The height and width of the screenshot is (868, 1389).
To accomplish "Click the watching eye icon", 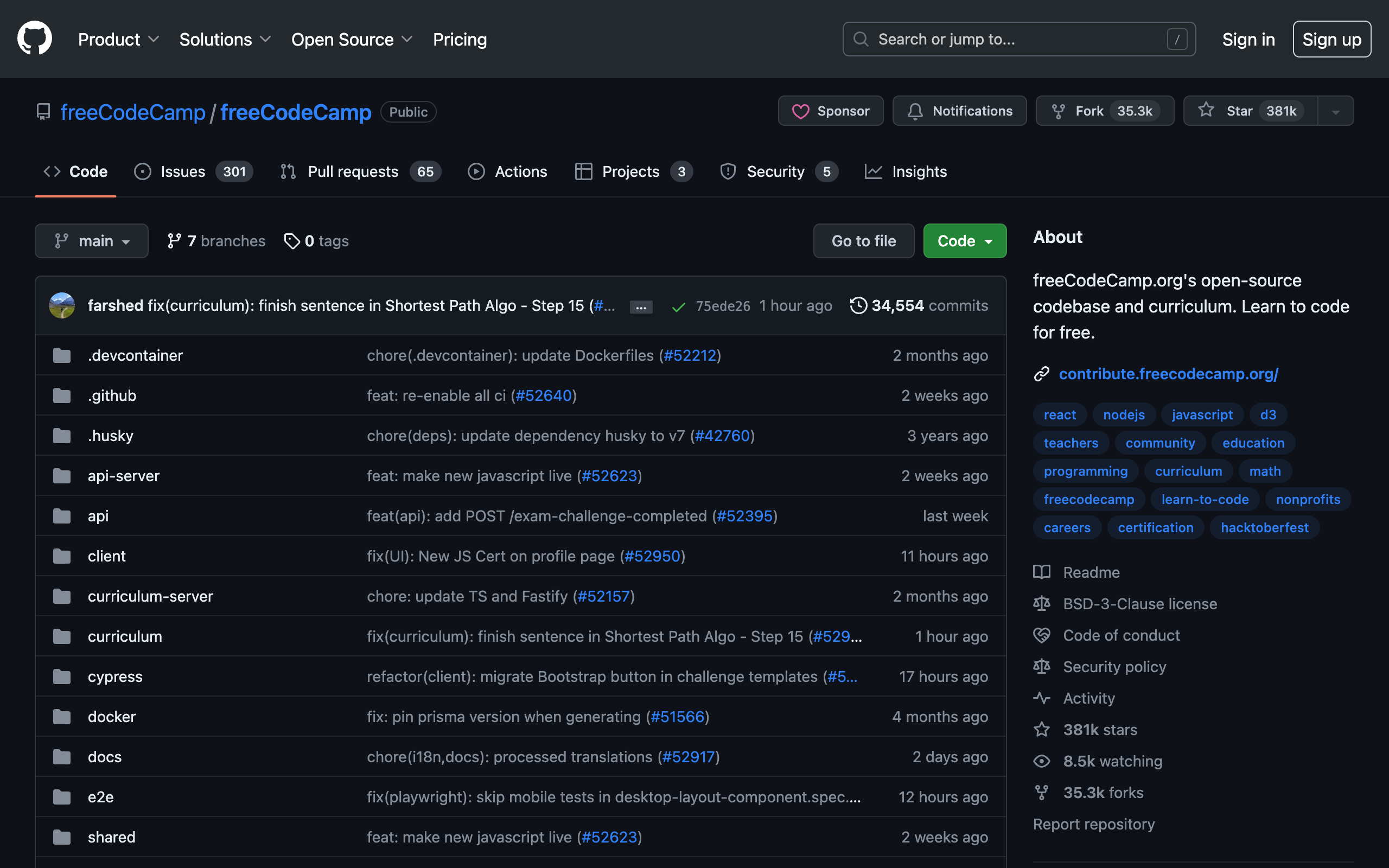I will click(1042, 761).
